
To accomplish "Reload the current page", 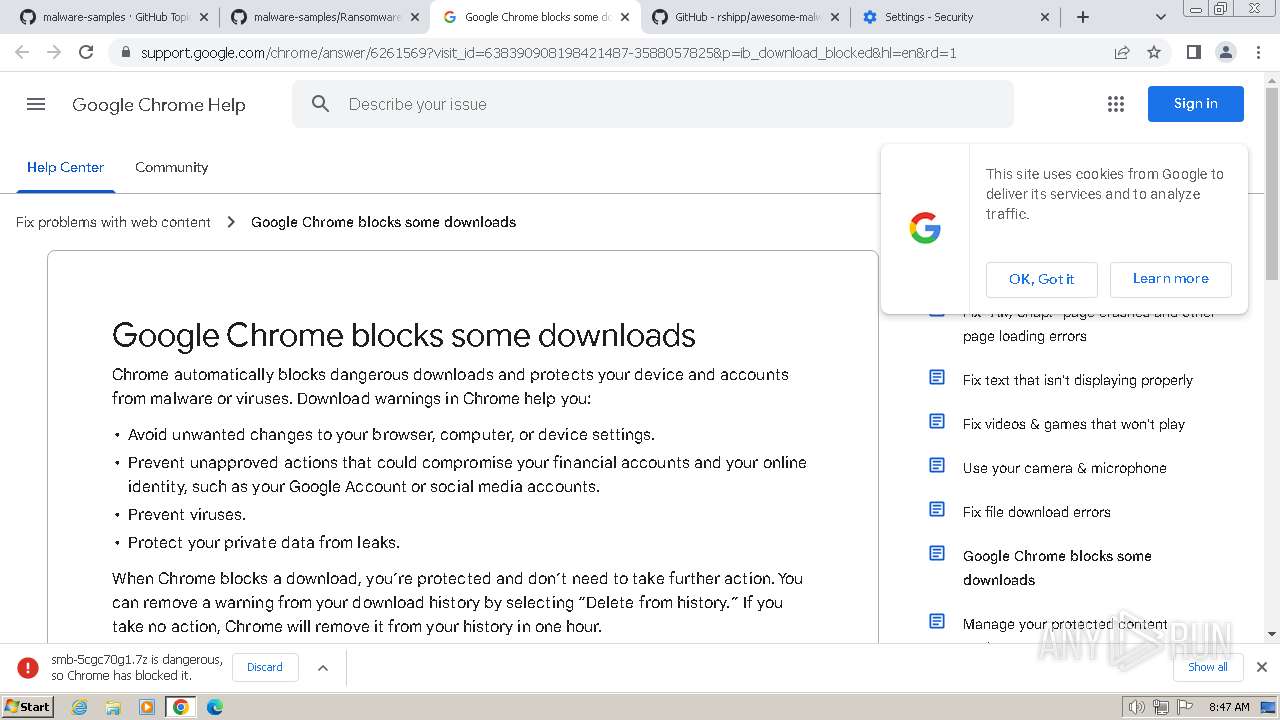I will coord(86,52).
